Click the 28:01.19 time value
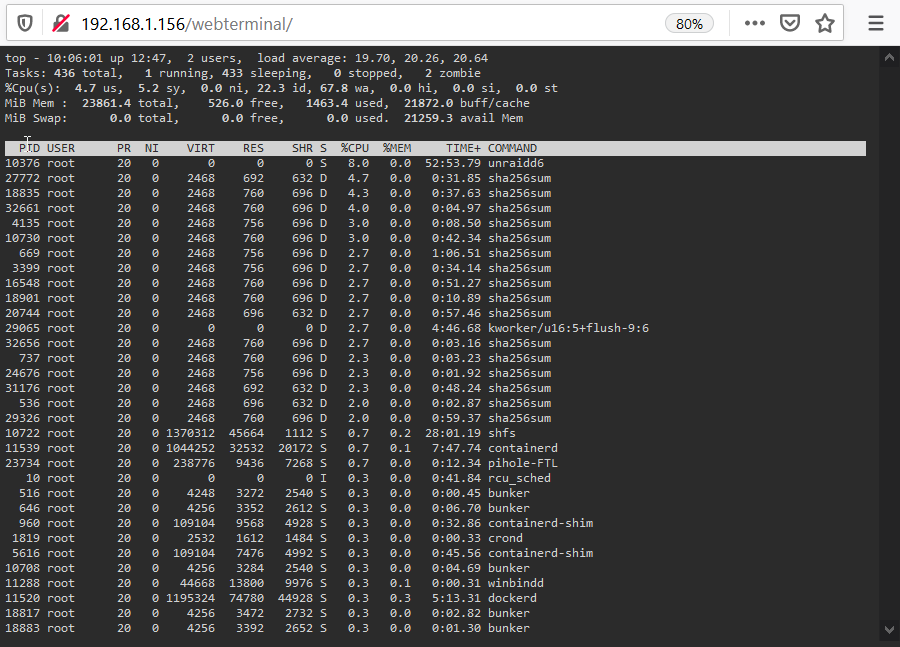Viewport: 900px width, 647px height. [x=452, y=433]
